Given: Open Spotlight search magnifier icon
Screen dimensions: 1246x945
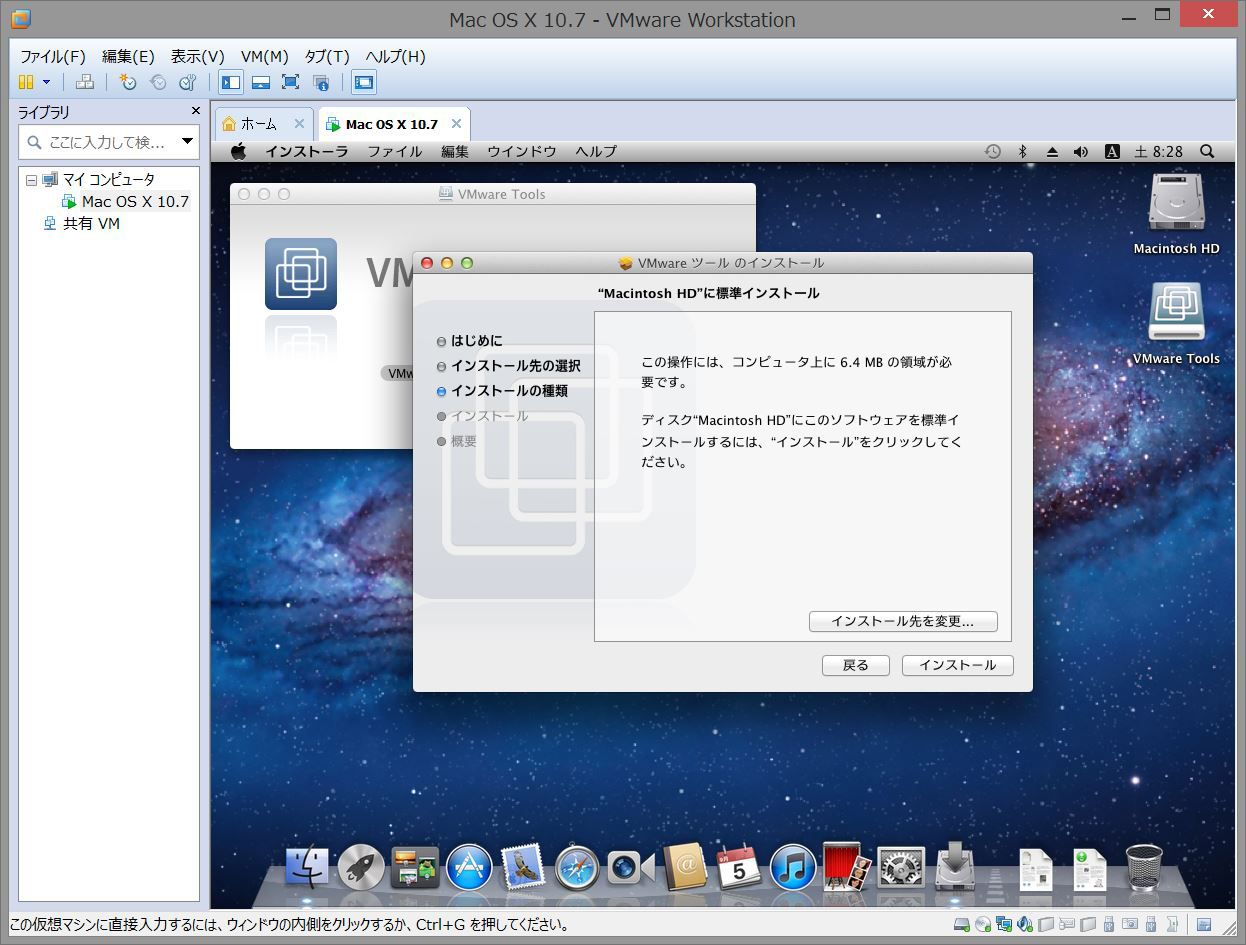Looking at the screenshot, I should click(x=1207, y=151).
